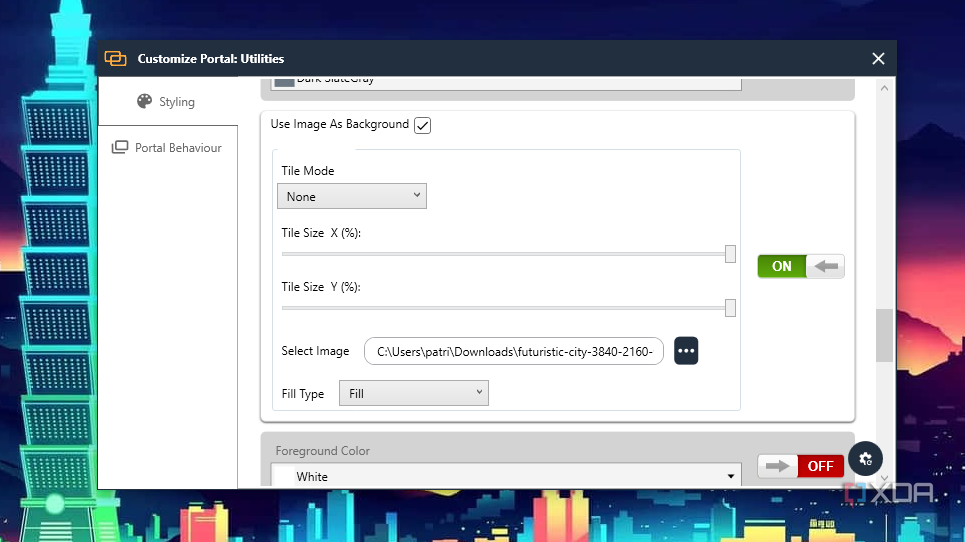Open the Dark SlateGray color dropdown
This screenshot has width=965, height=542.
[x=508, y=81]
